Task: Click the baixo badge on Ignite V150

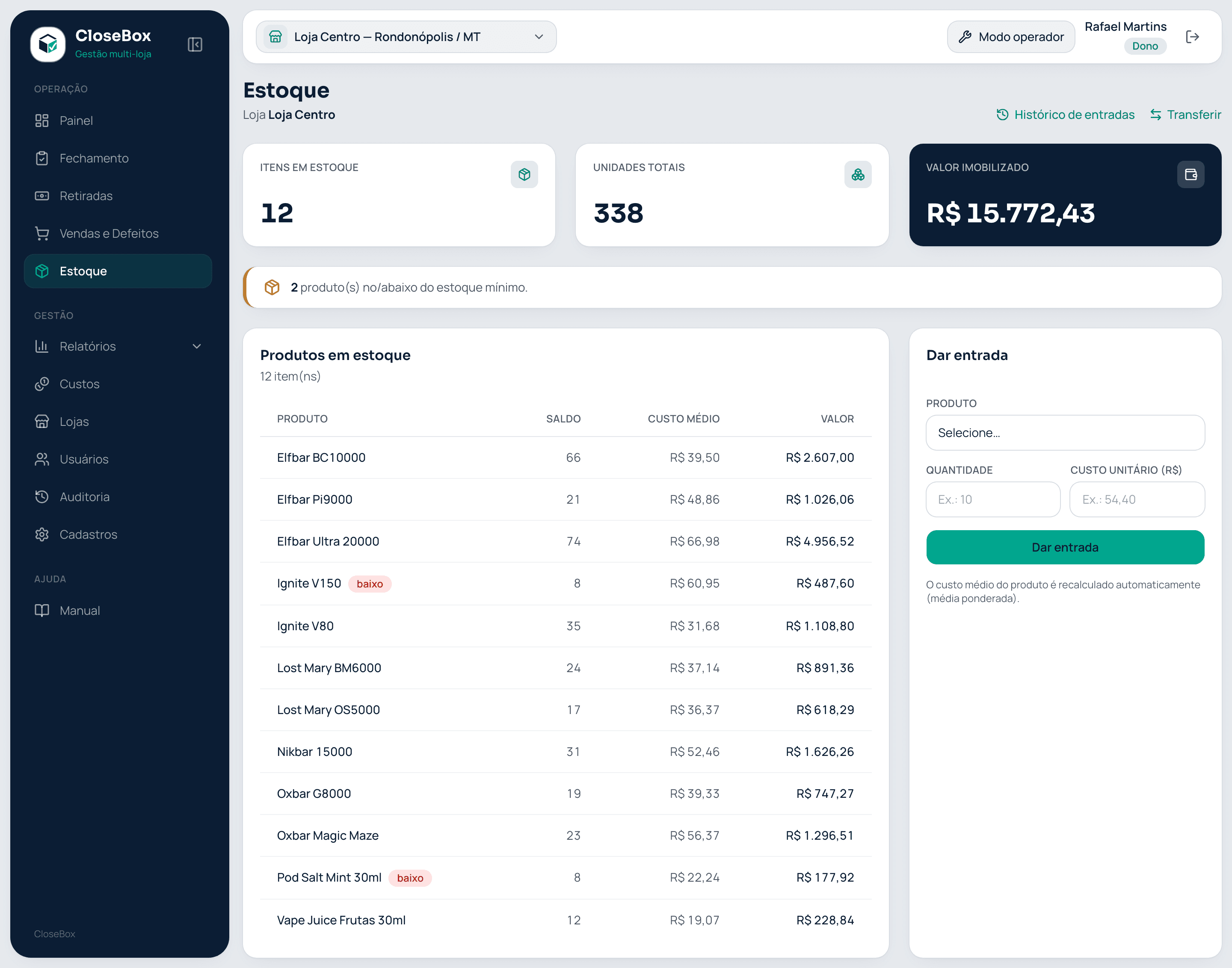Action: click(370, 584)
